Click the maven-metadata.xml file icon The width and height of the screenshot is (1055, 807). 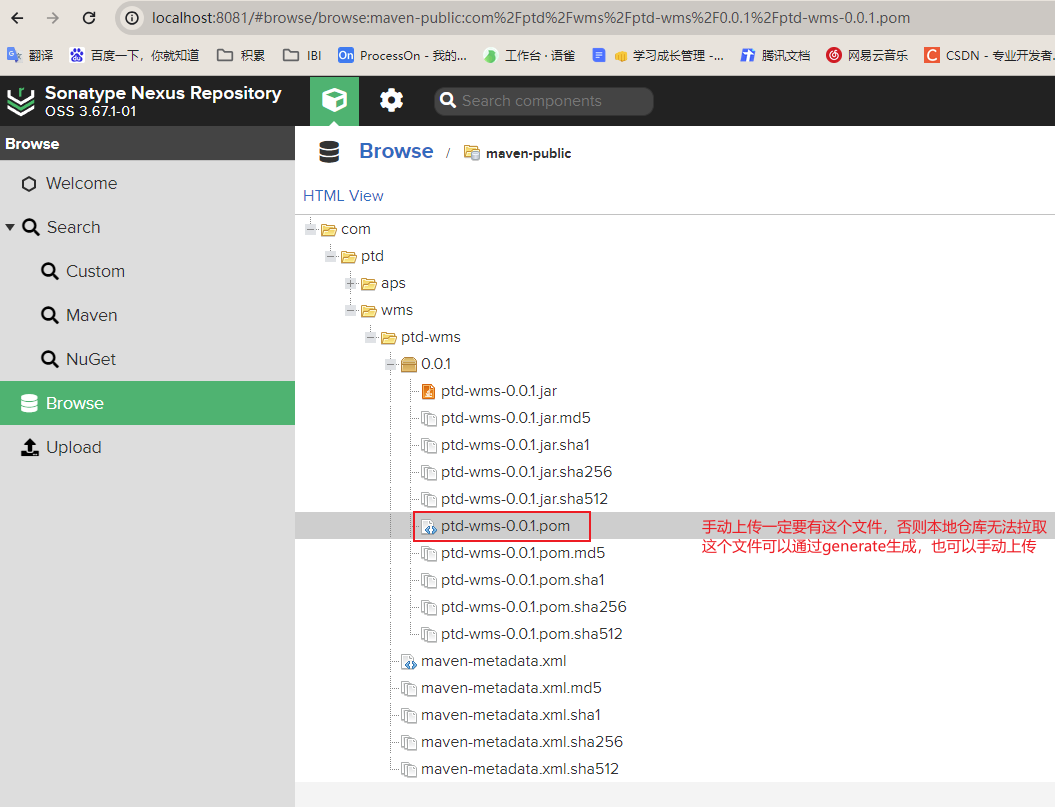coord(409,661)
